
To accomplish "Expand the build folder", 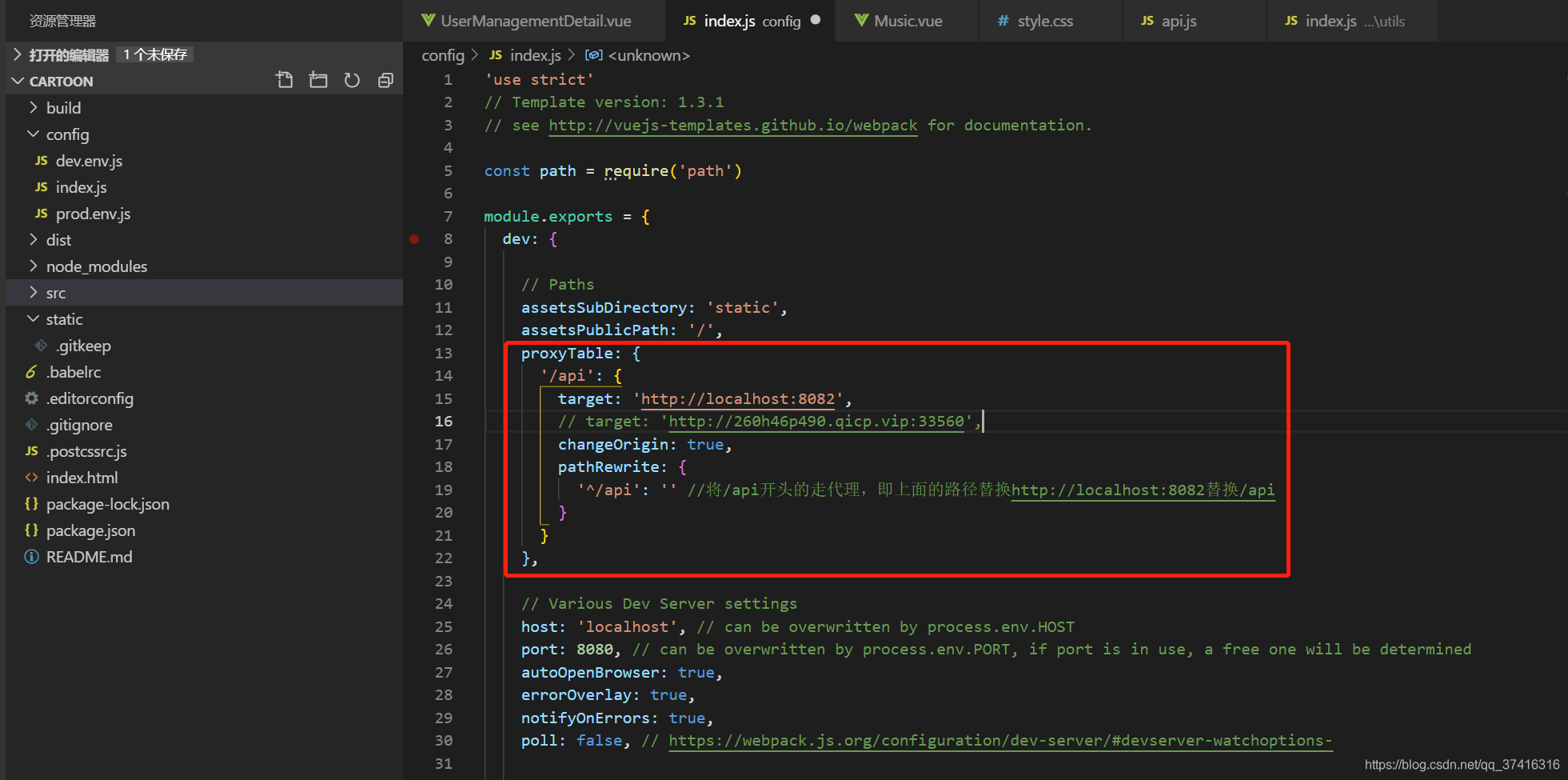I will (x=33, y=107).
